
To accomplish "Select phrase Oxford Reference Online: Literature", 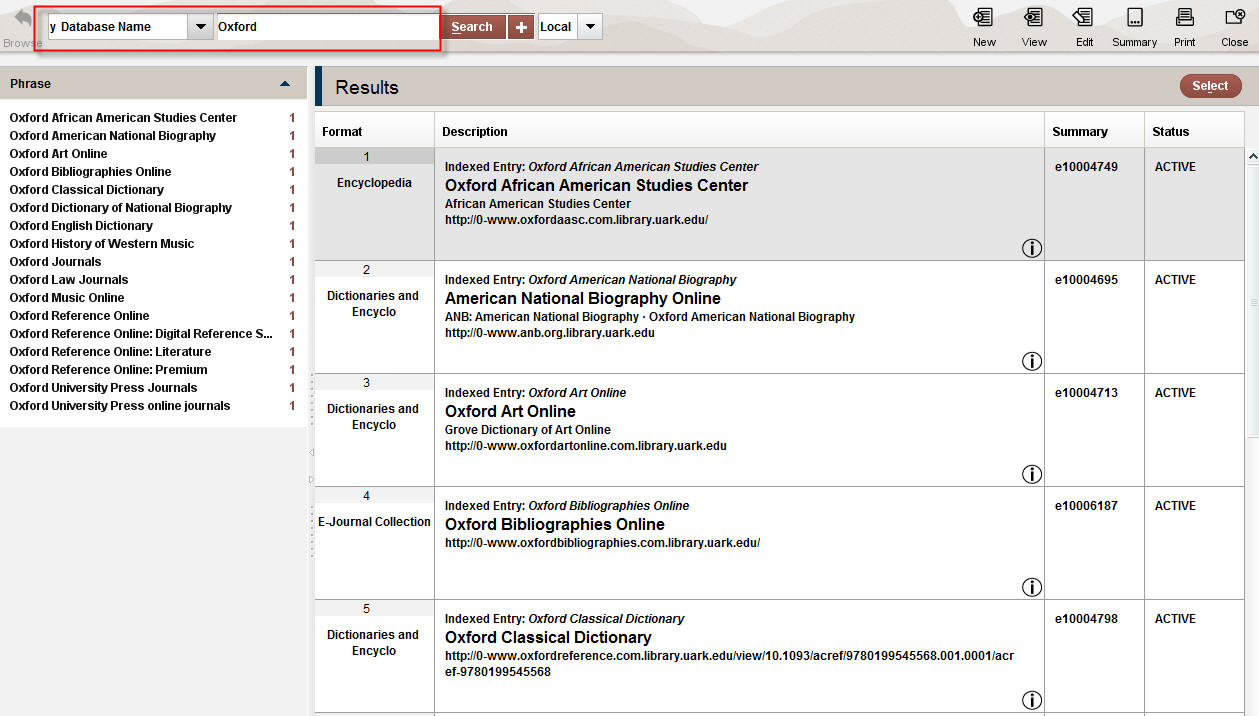I will 110,352.
